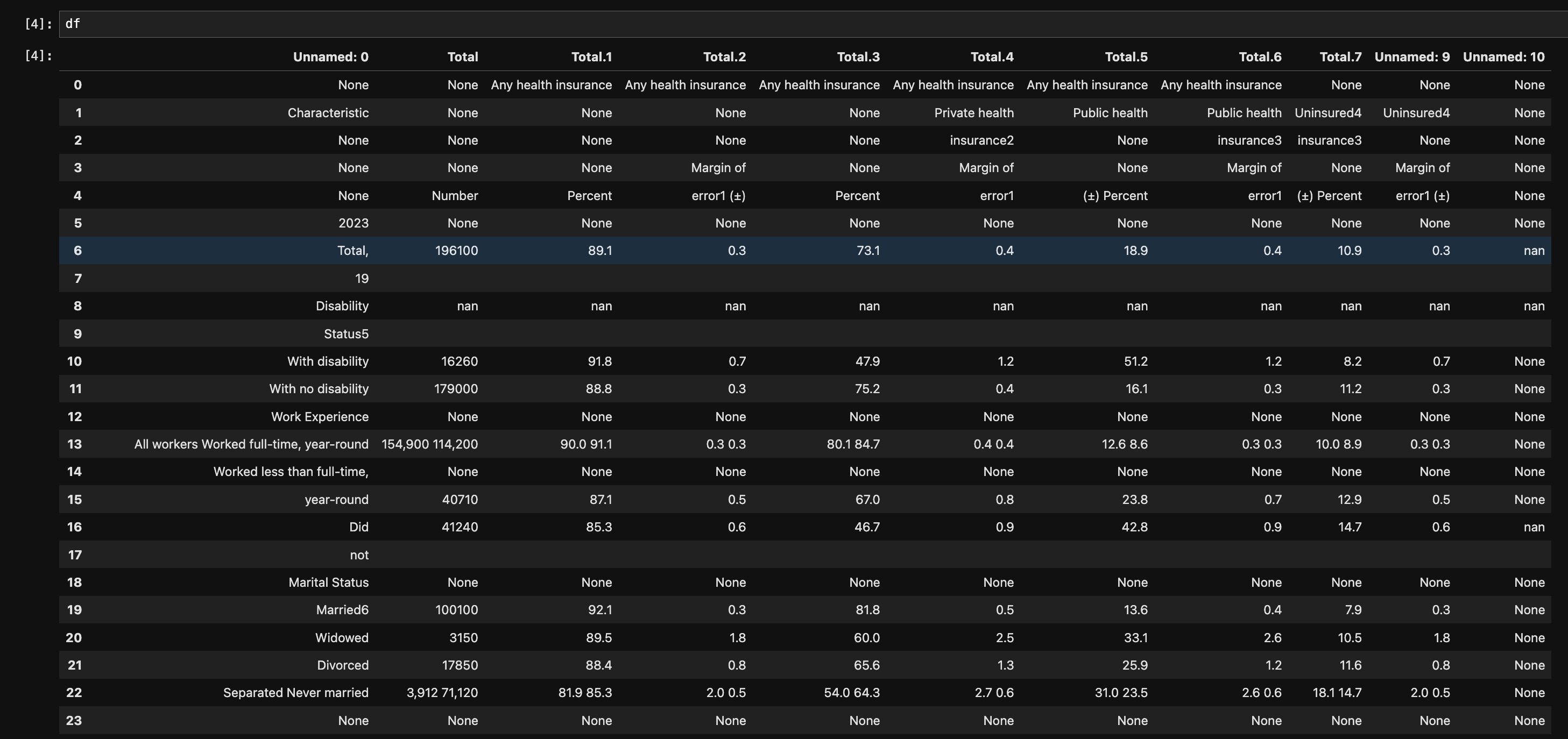Click the 60.0 value in Widowed row

(867, 637)
